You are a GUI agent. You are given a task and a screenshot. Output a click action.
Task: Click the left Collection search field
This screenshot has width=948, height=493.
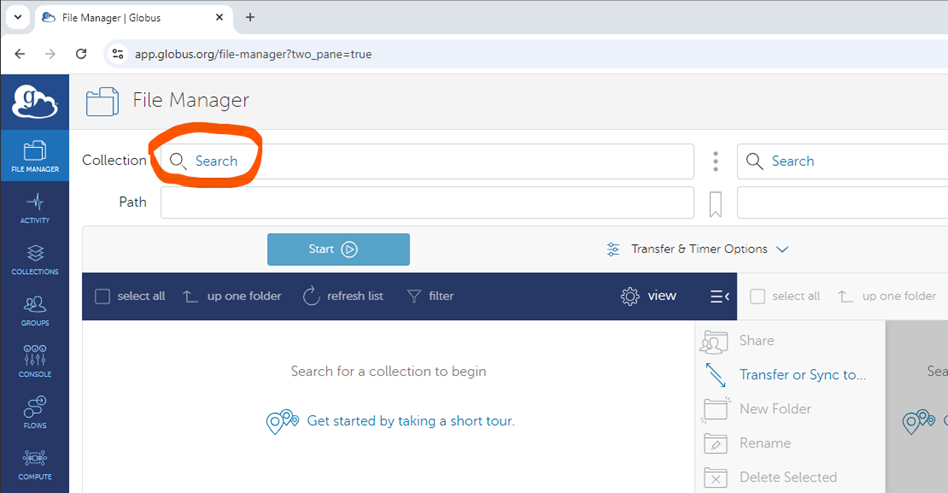[x=427, y=161]
